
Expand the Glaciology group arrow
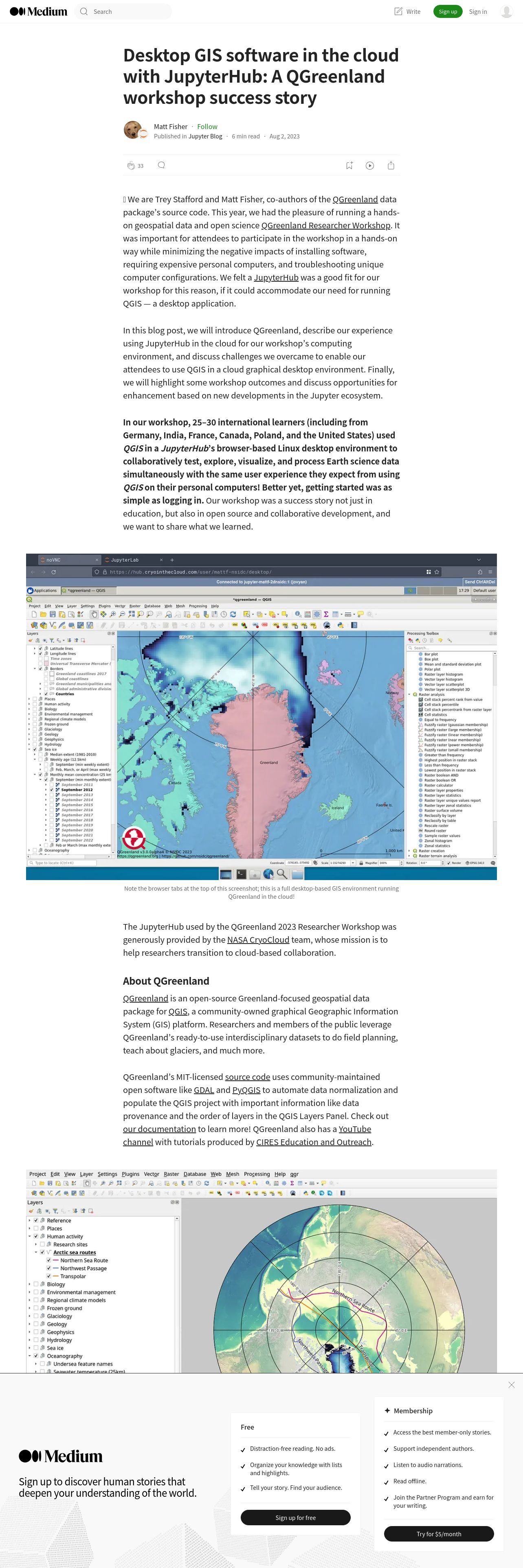coord(30,1316)
